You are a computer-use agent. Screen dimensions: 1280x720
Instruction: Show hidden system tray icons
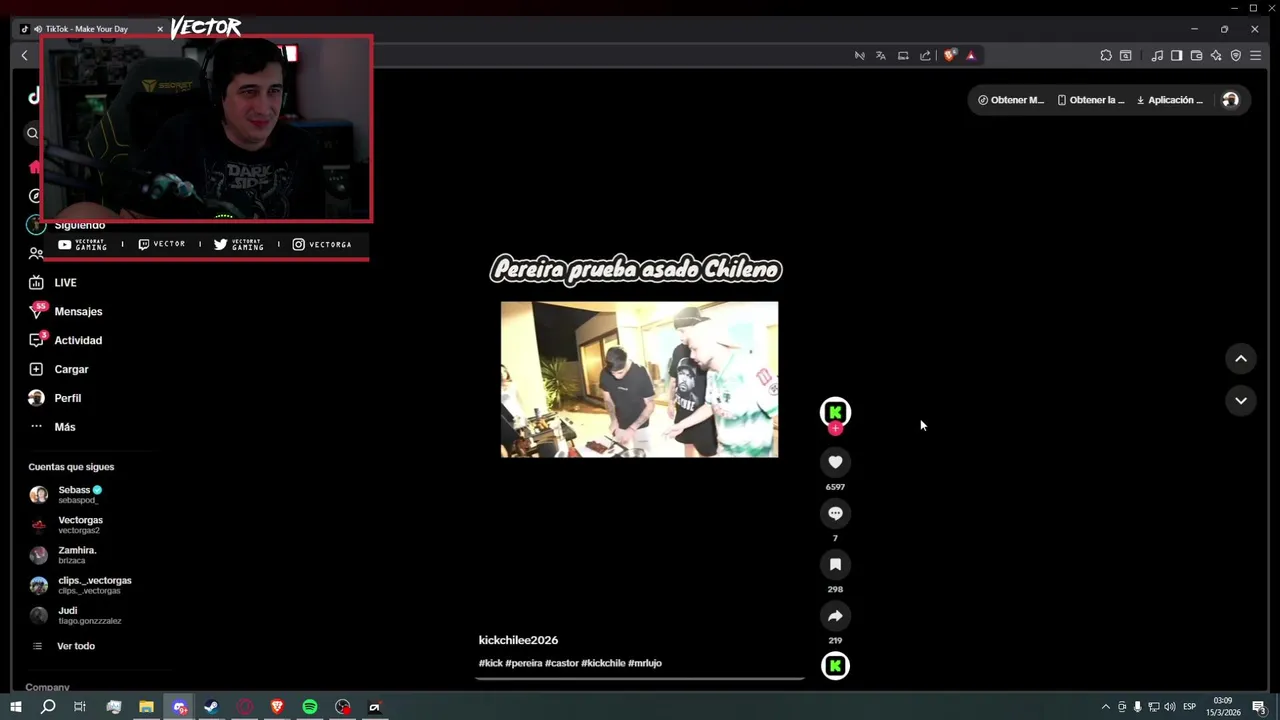click(x=1105, y=707)
